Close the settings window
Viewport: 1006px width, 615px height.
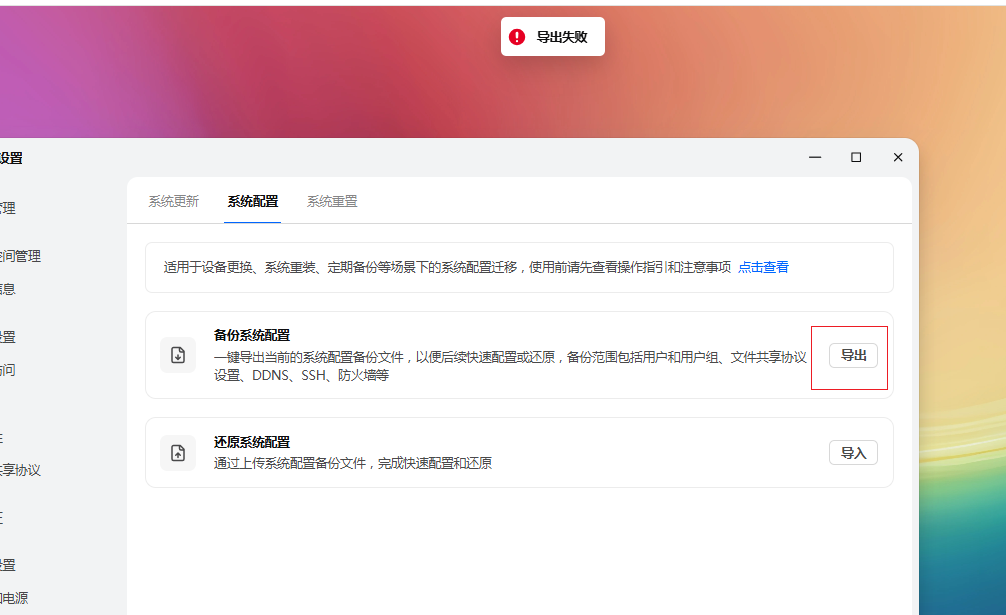(x=898, y=158)
